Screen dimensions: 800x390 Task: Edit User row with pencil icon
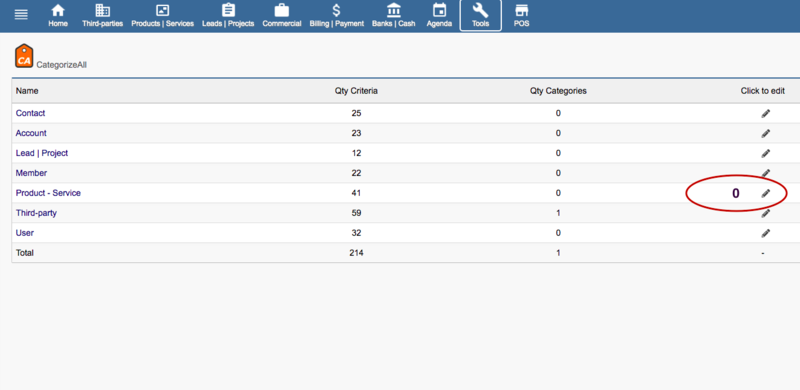[765, 233]
